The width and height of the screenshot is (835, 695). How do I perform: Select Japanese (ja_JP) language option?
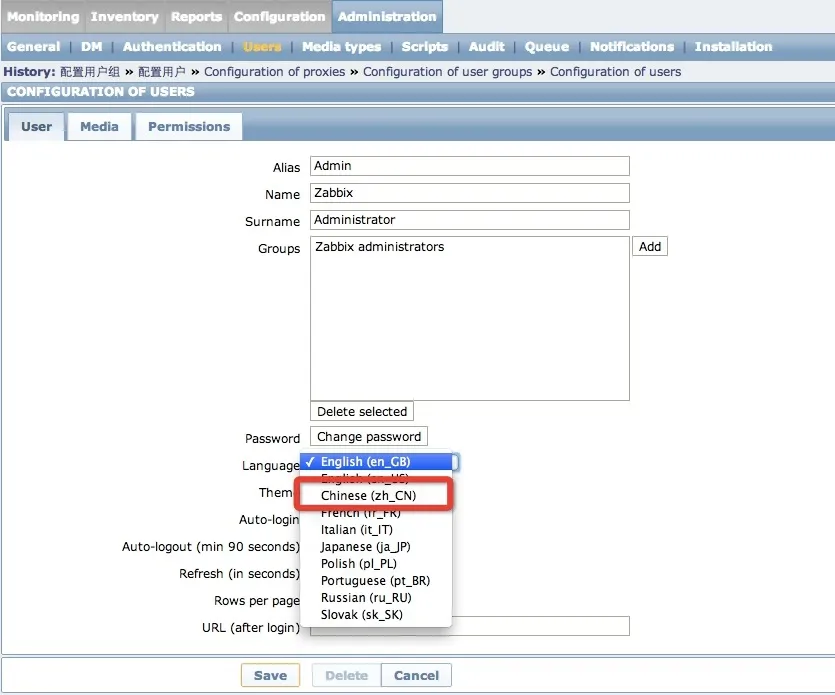pyautogui.click(x=376, y=546)
